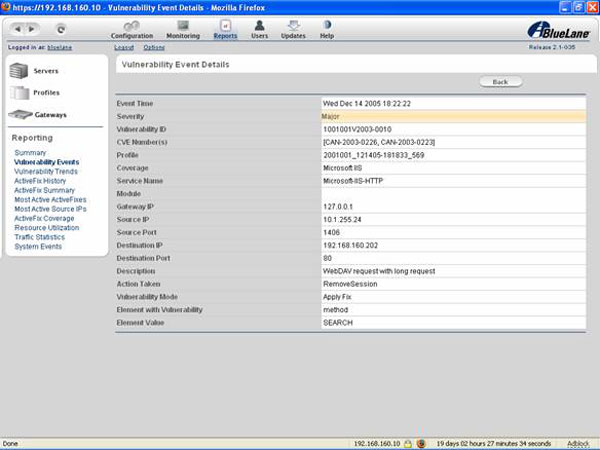The height and width of the screenshot is (450, 600).
Task: Go to ActiveFix History report
Action: [x=38, y=180]
